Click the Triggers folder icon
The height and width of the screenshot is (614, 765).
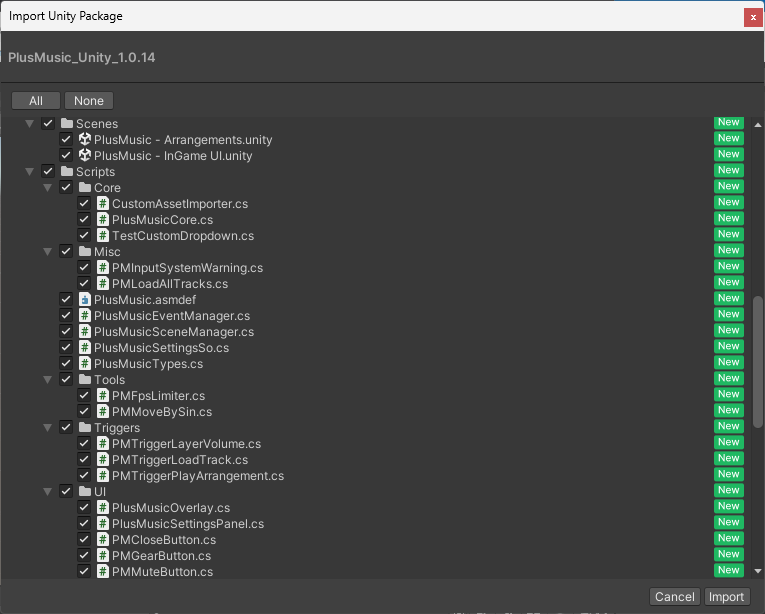coord(85,428)
